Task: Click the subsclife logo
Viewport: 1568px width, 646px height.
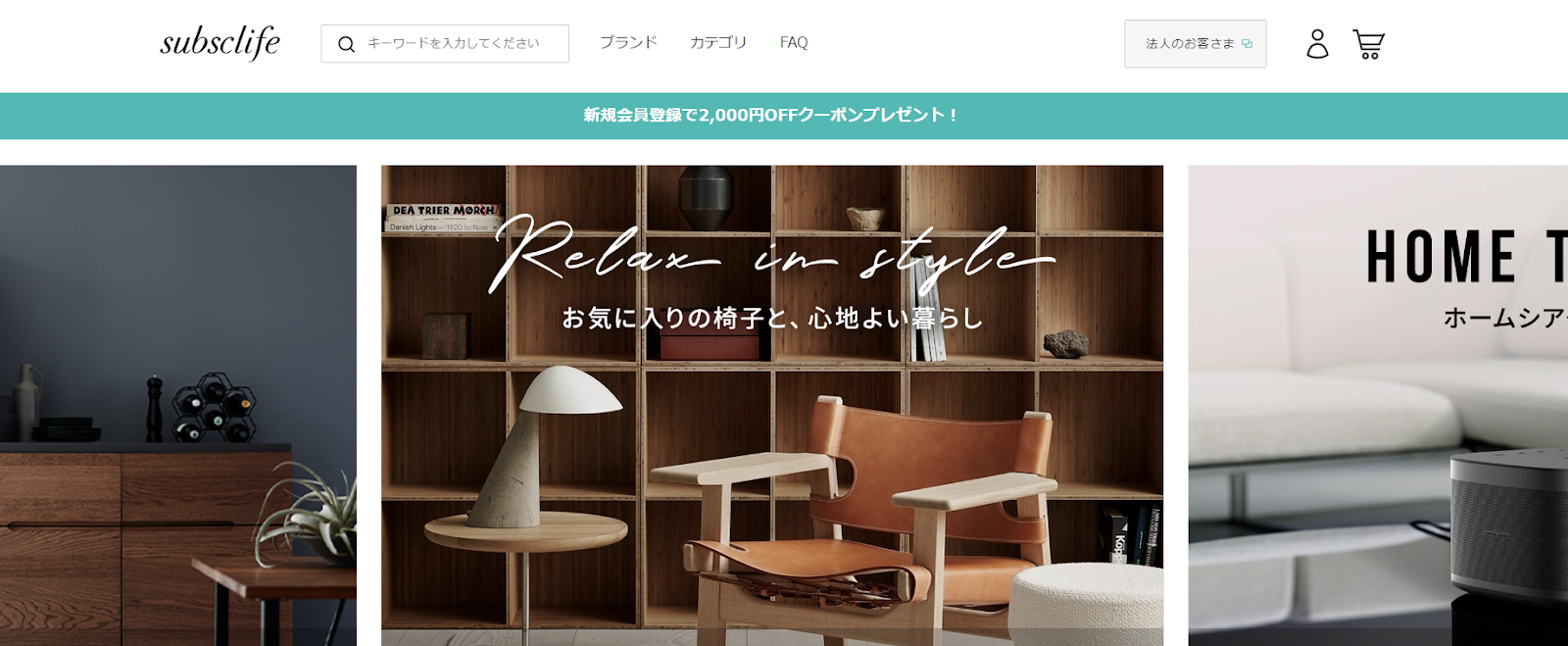Action: [x=220, y=43]
